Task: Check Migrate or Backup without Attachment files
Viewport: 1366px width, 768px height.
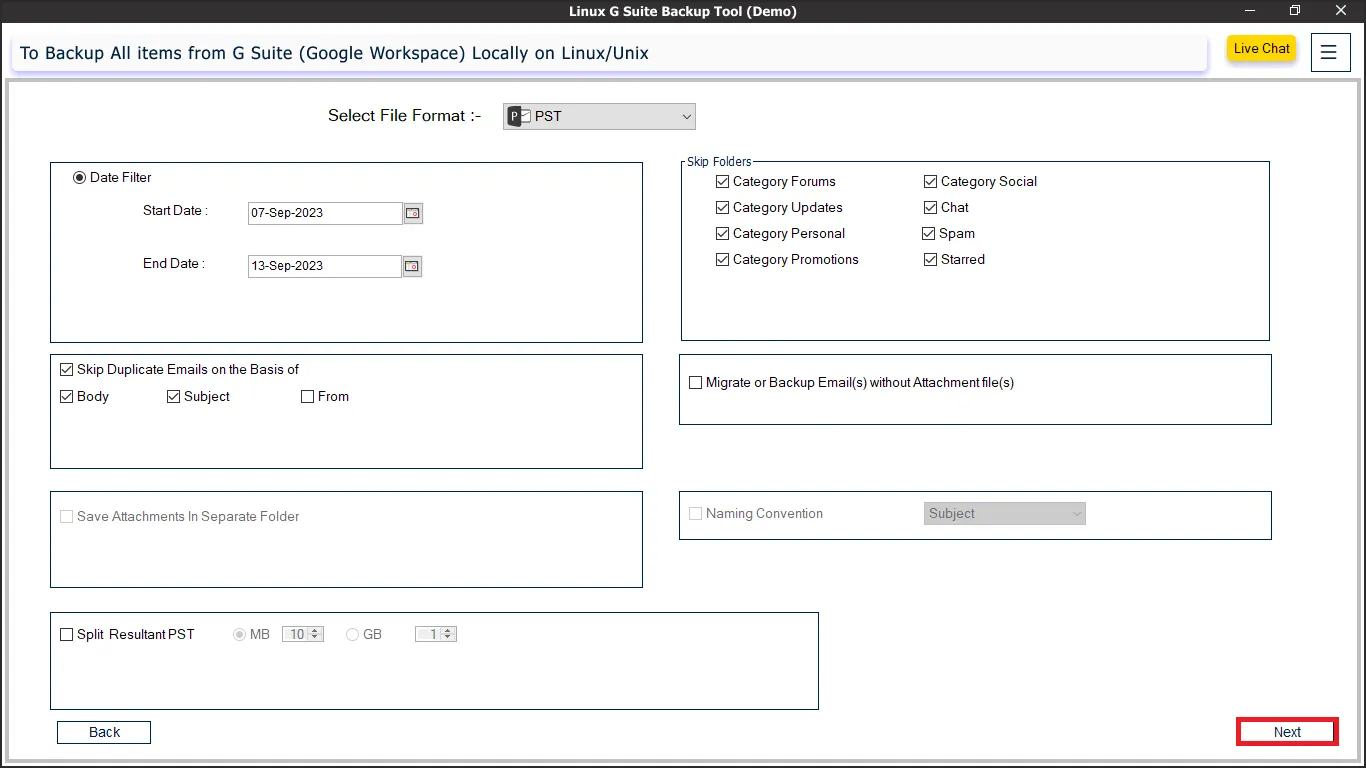Action: (696, 383)
